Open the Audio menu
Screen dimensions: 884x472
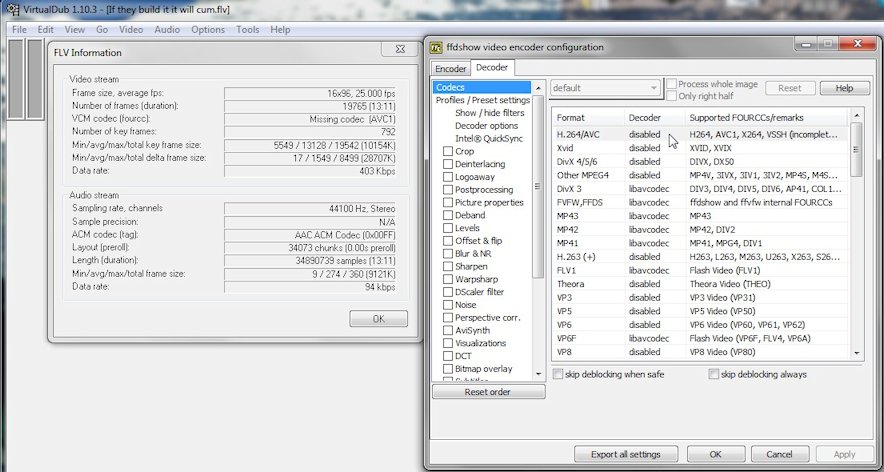167,29
